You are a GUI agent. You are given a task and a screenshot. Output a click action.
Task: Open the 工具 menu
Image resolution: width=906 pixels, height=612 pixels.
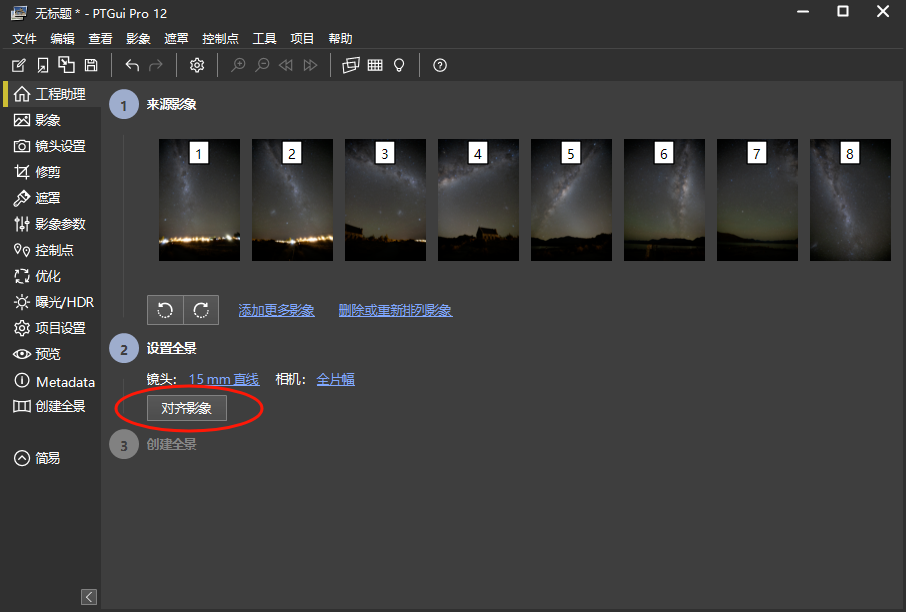(x=265, y=39)
